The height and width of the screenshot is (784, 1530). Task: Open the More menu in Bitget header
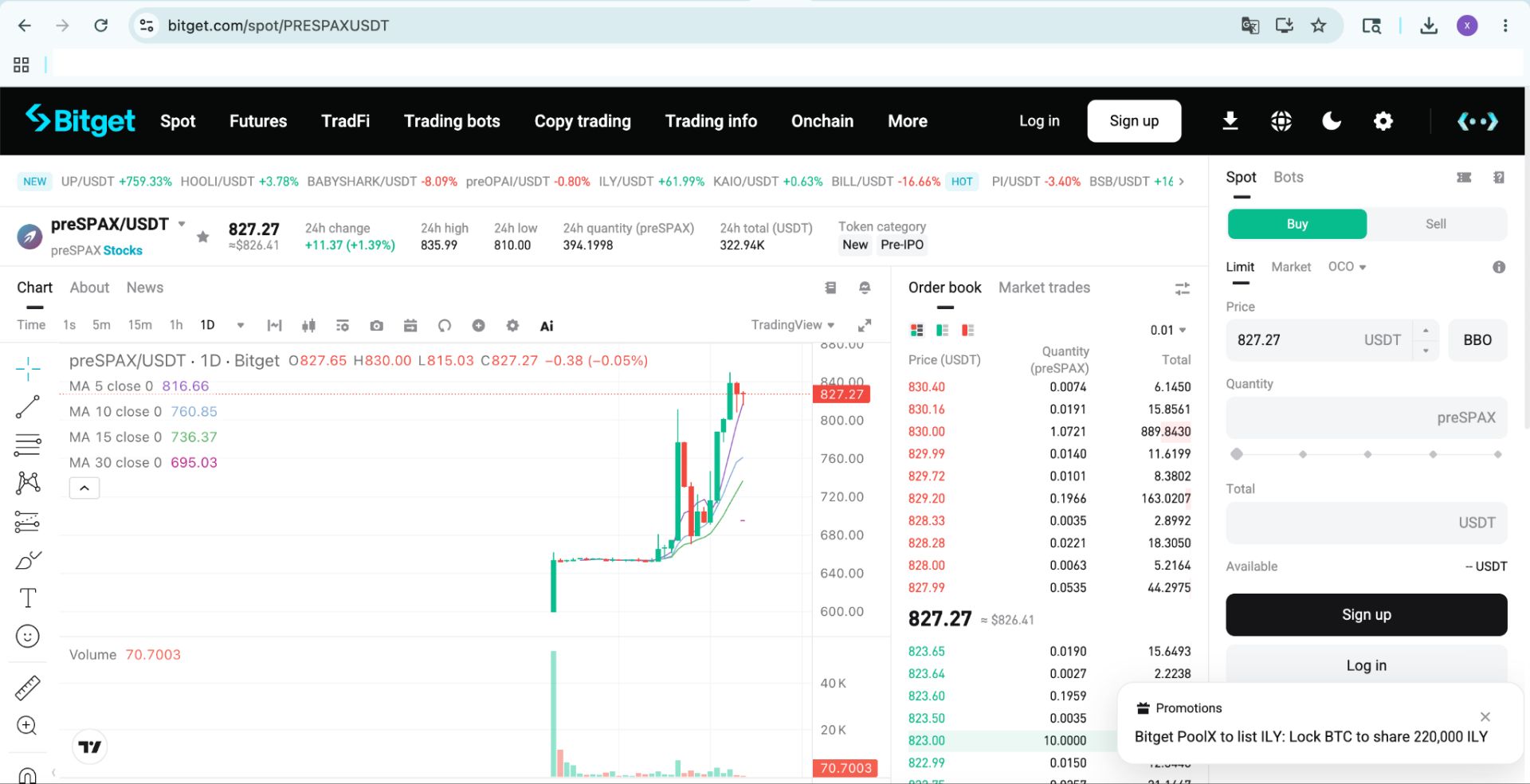(x=908, y=121)
